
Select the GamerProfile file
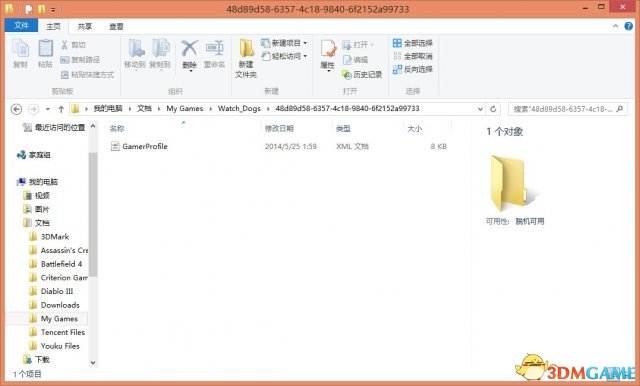pos(139,146)
